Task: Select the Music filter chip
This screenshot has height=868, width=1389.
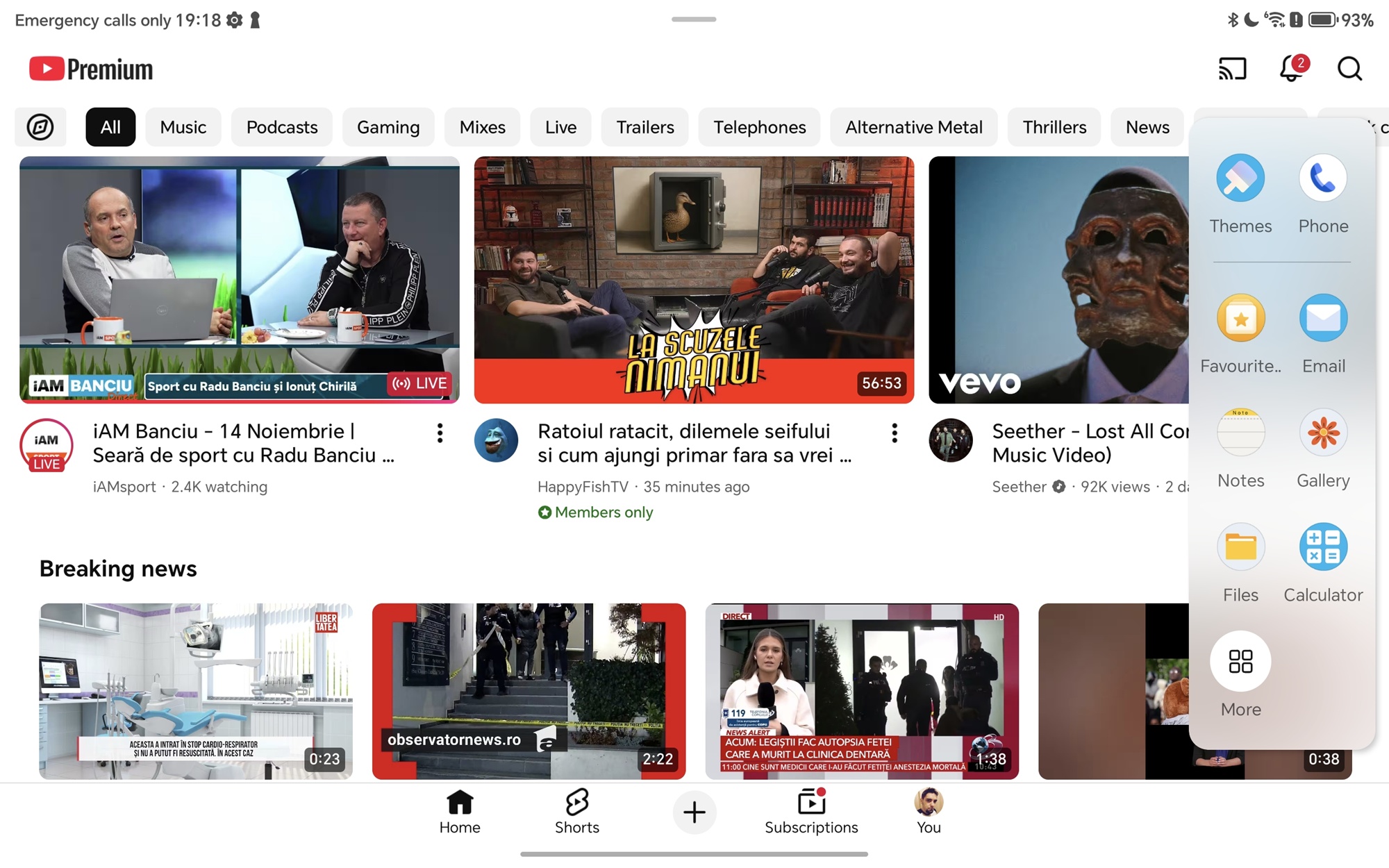Action: [183, 127]
